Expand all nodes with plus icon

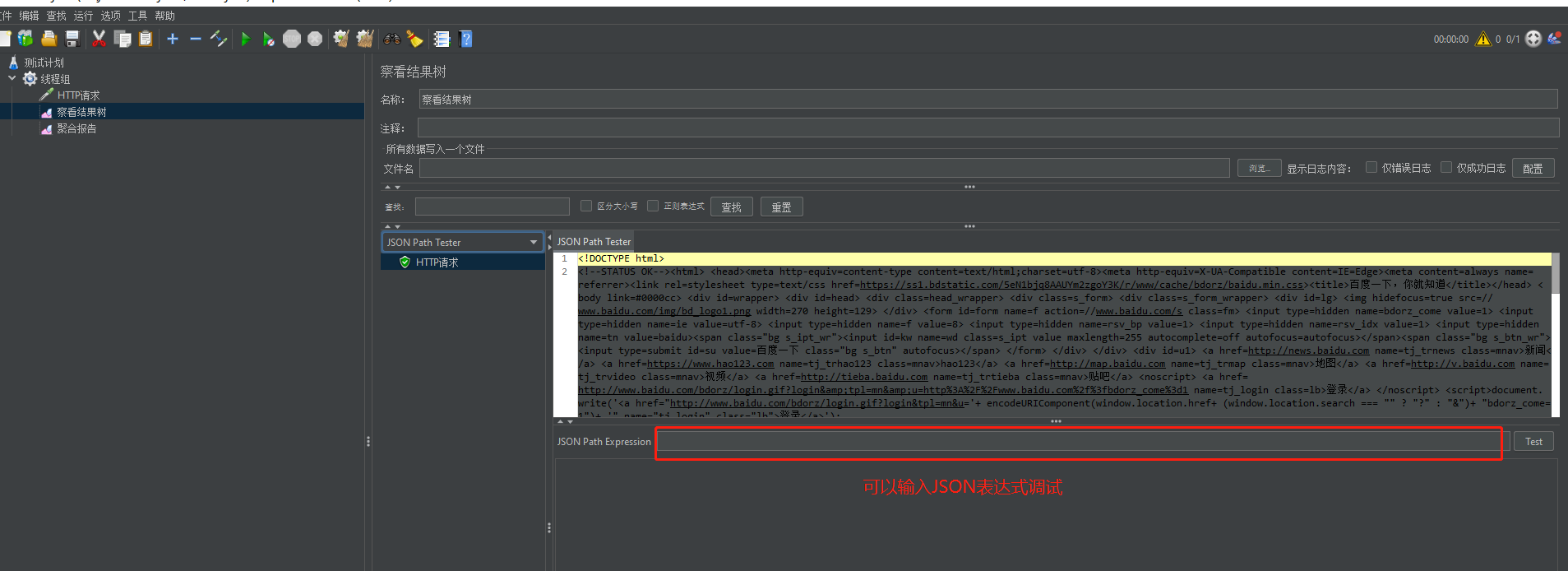click(x=173, y=39)
